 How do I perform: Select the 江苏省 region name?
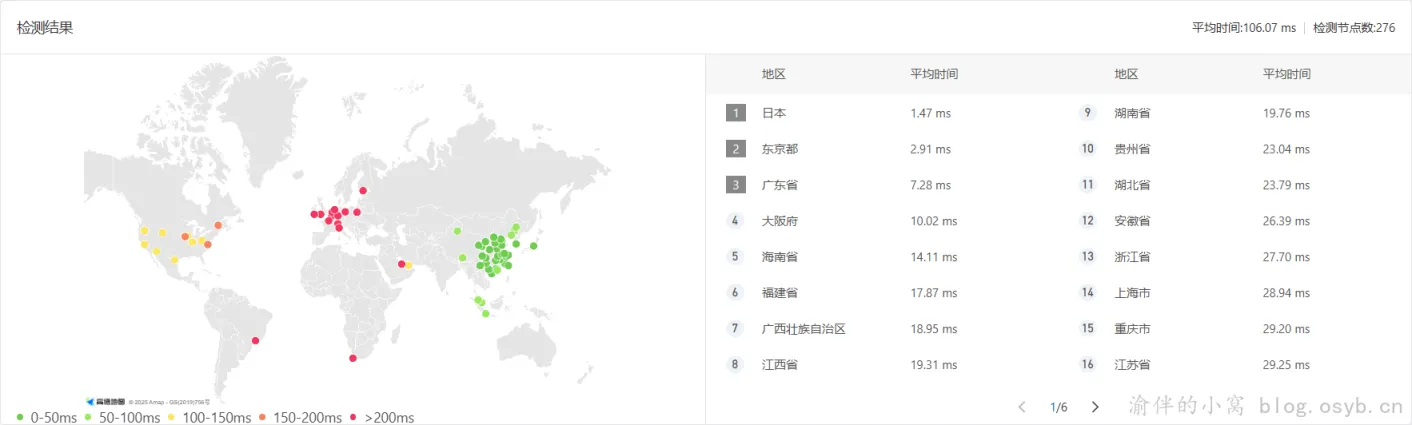click(1133, 365)
